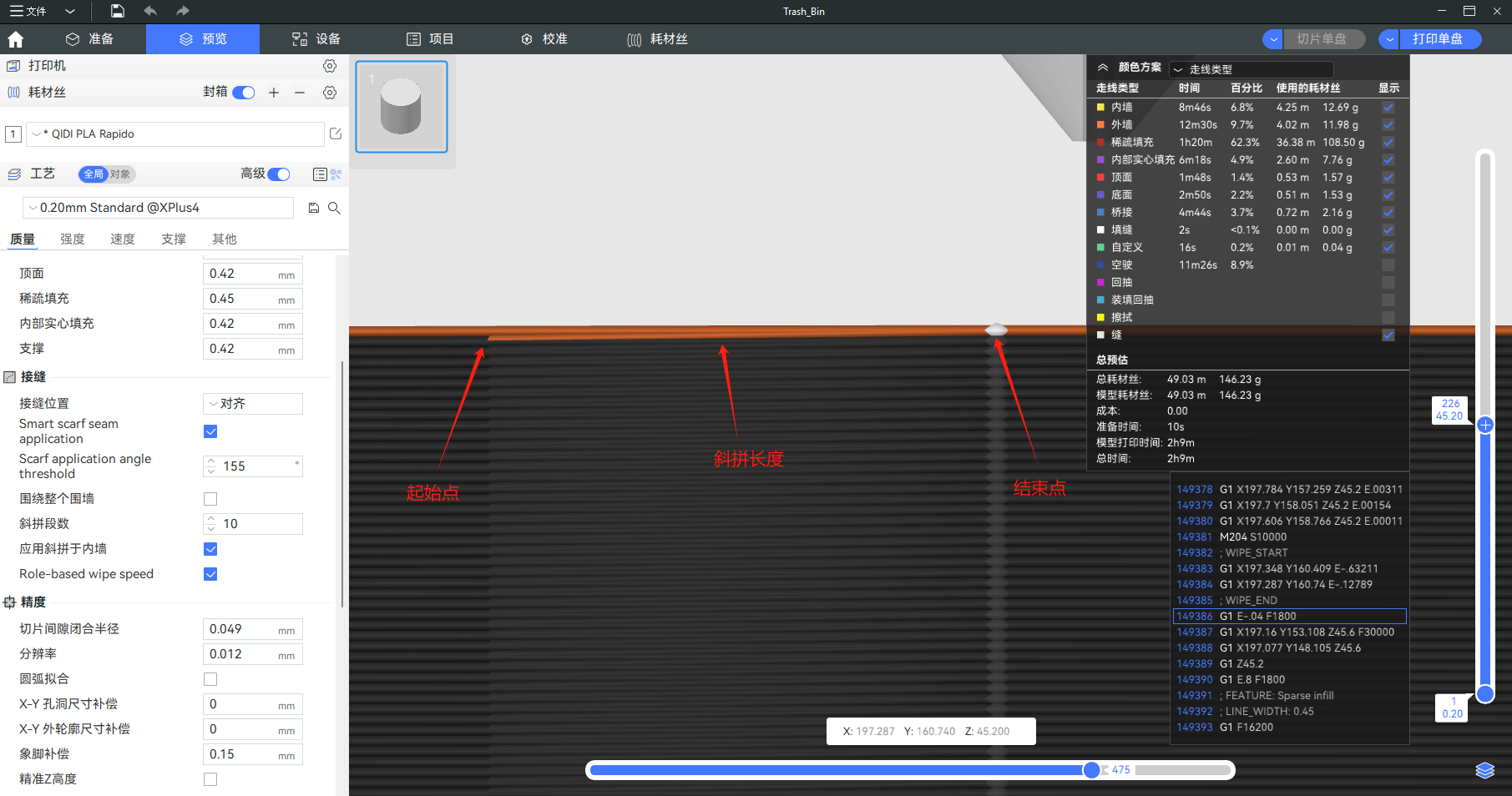
Task: Open the 速度 settings tab
Action: 123,239
